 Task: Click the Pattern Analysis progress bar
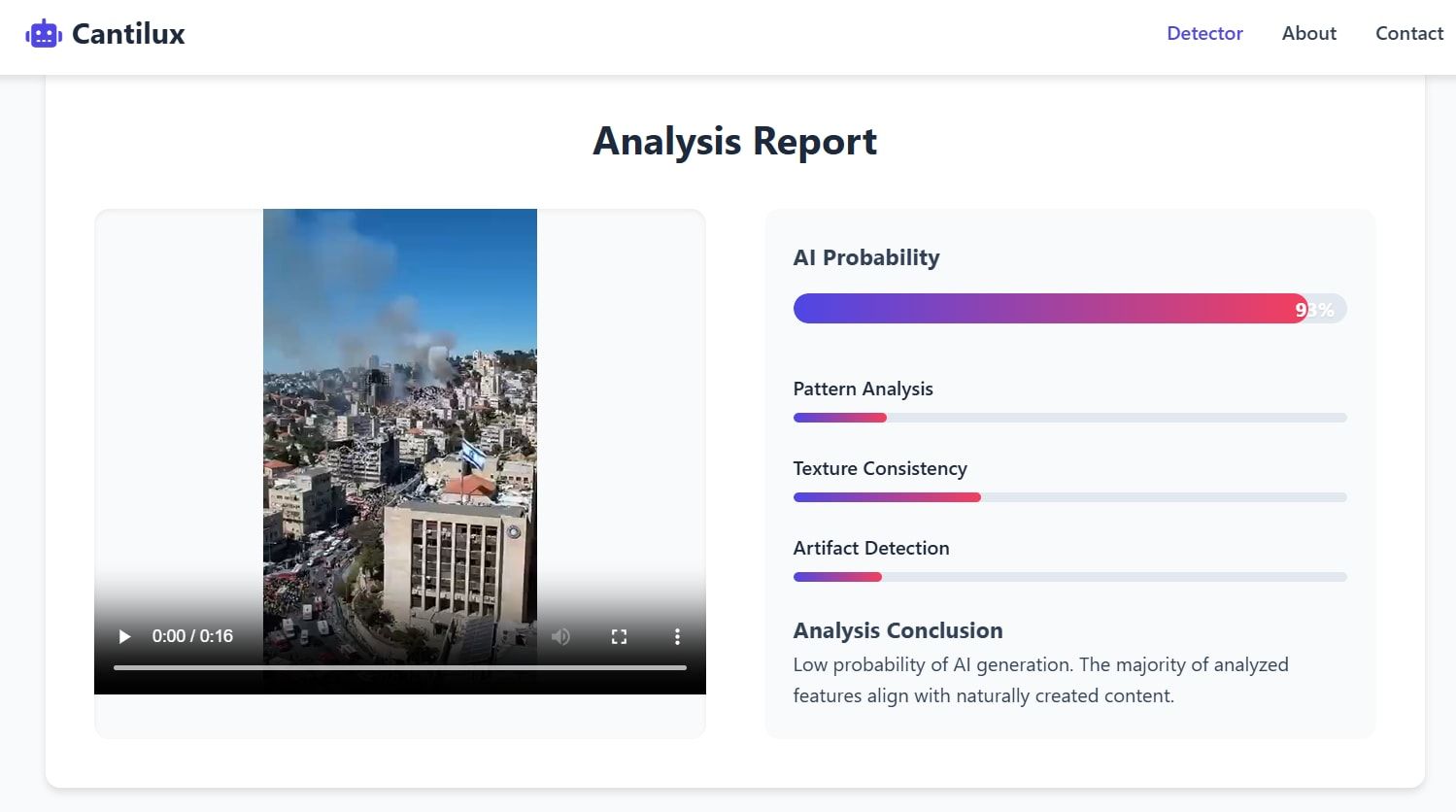(x=1069, y=418)
